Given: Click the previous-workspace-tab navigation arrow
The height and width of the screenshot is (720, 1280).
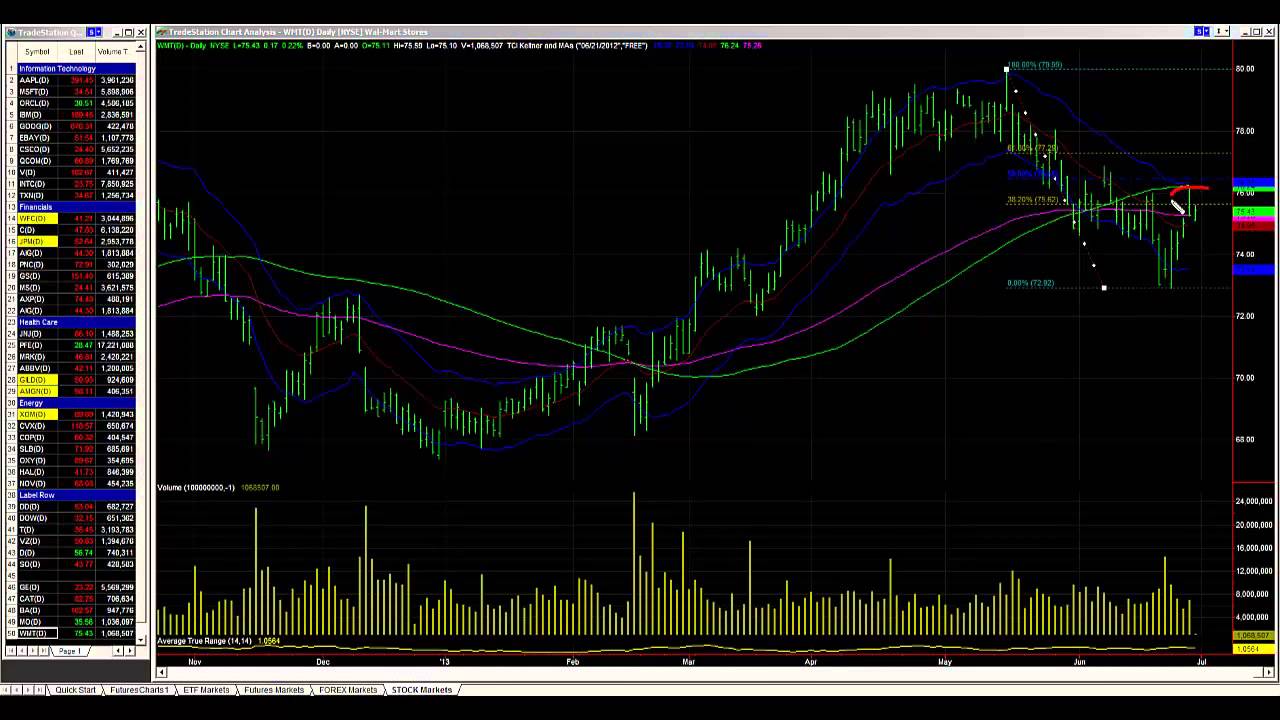Looking at the screenshot, I should point(16,690).
